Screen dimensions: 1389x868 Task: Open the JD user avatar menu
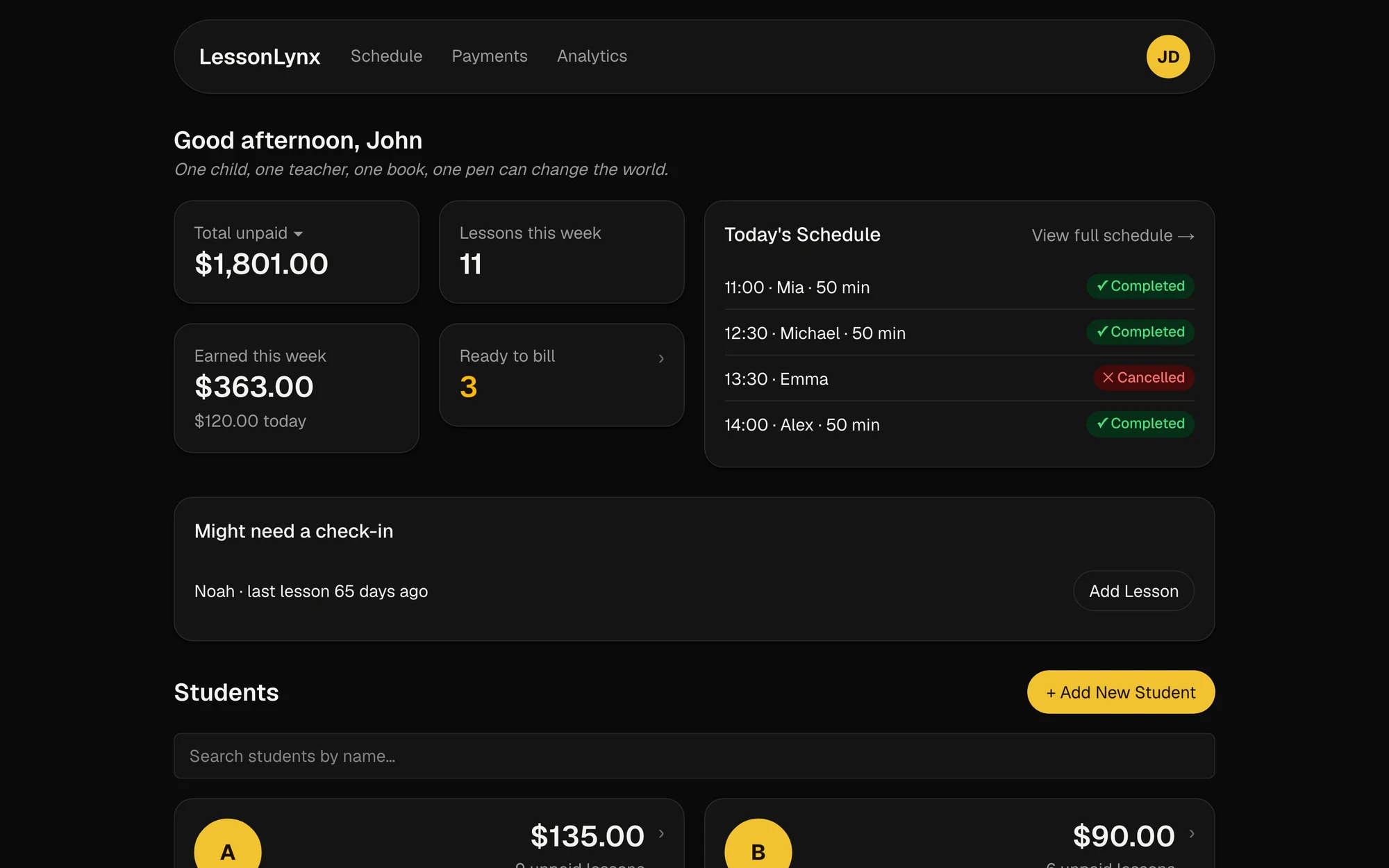coord(1167,57)
